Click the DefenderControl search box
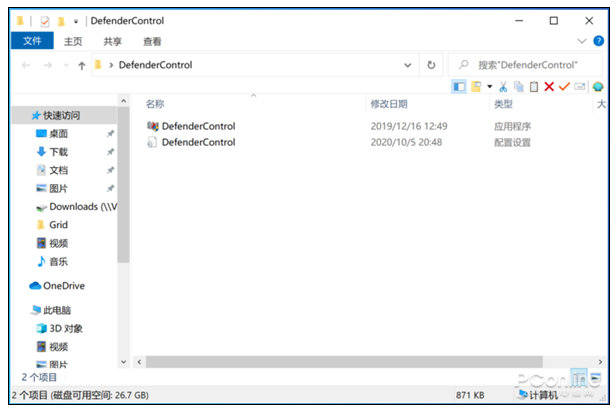Viewport: 616px width, 410px height. pyautogui.click(x=525, y=65)
